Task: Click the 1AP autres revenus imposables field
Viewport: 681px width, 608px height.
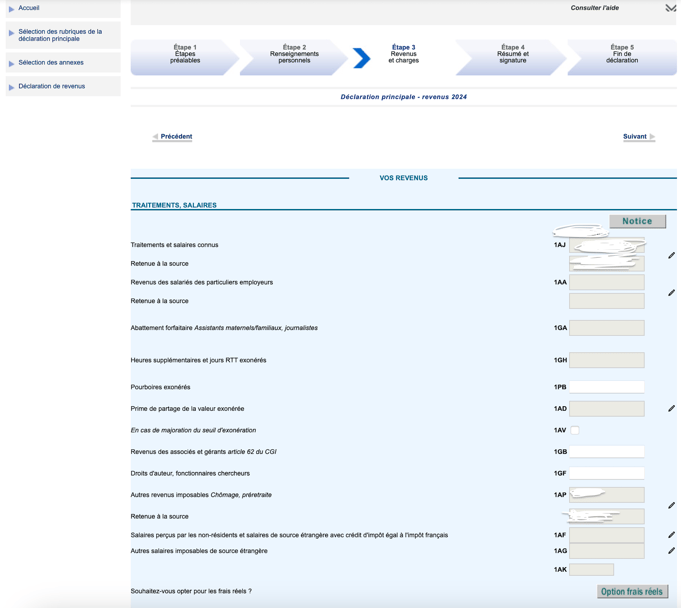Action: 607,495
